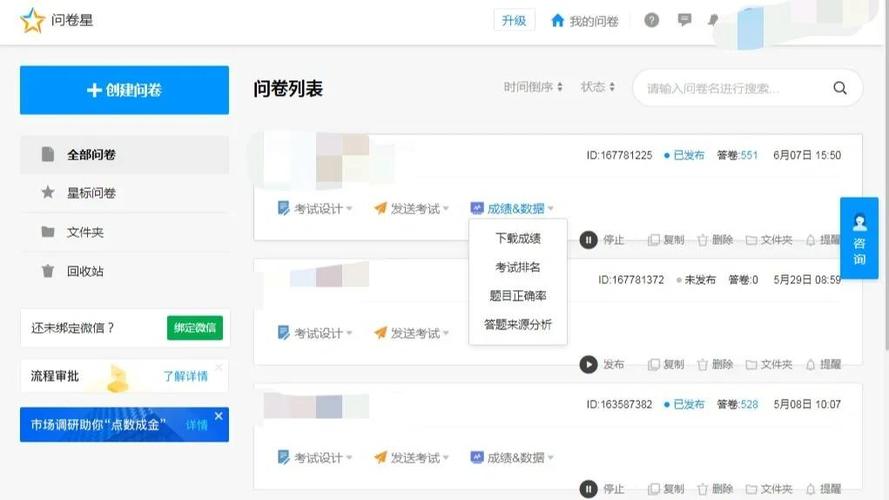Viewport: 889px width, 500px height.
Task: Open the message chat bubble icon
Action: tap(684, 20)
